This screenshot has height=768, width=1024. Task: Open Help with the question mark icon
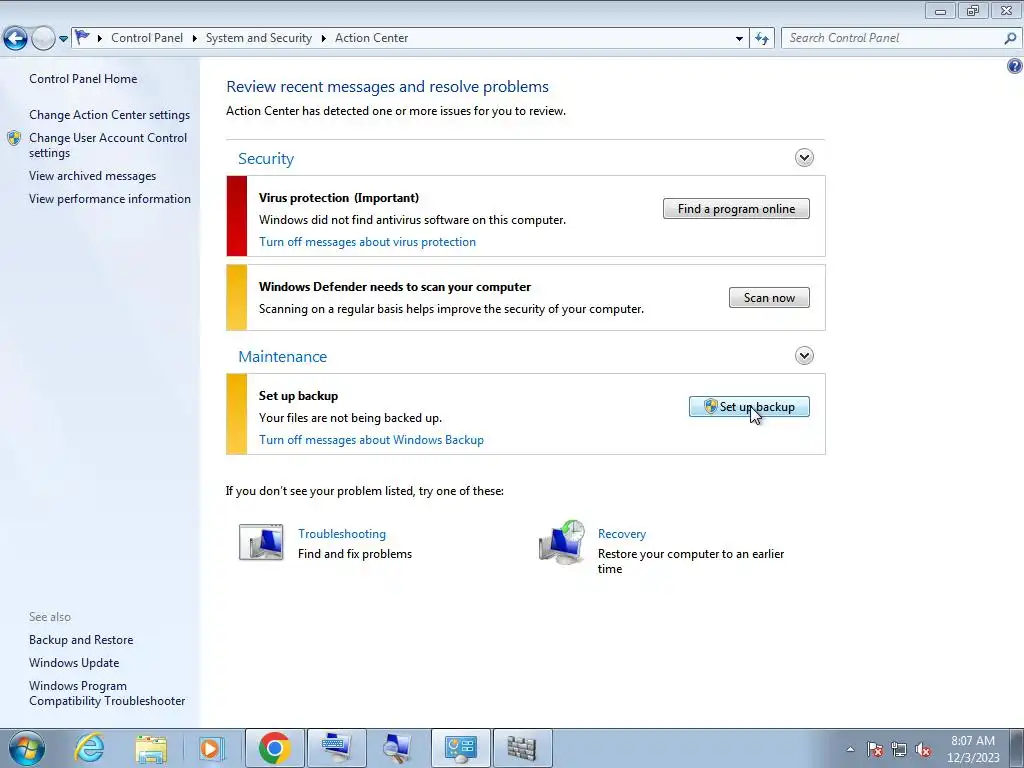[x=1015, y=66]
